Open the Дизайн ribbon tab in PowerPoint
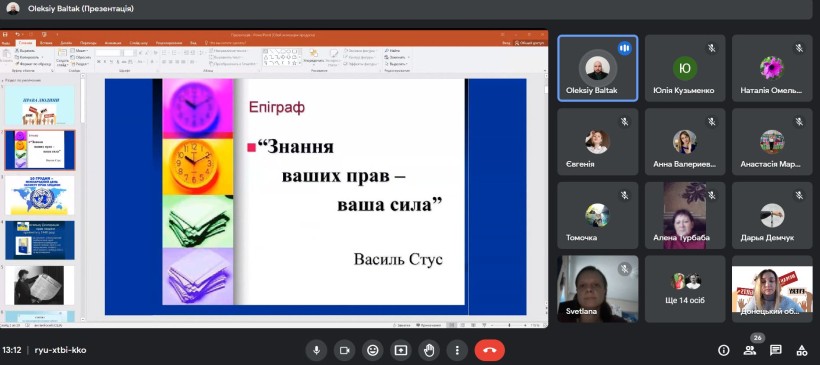The width and height of the screenshot is (820, 365). click(66, 43)
